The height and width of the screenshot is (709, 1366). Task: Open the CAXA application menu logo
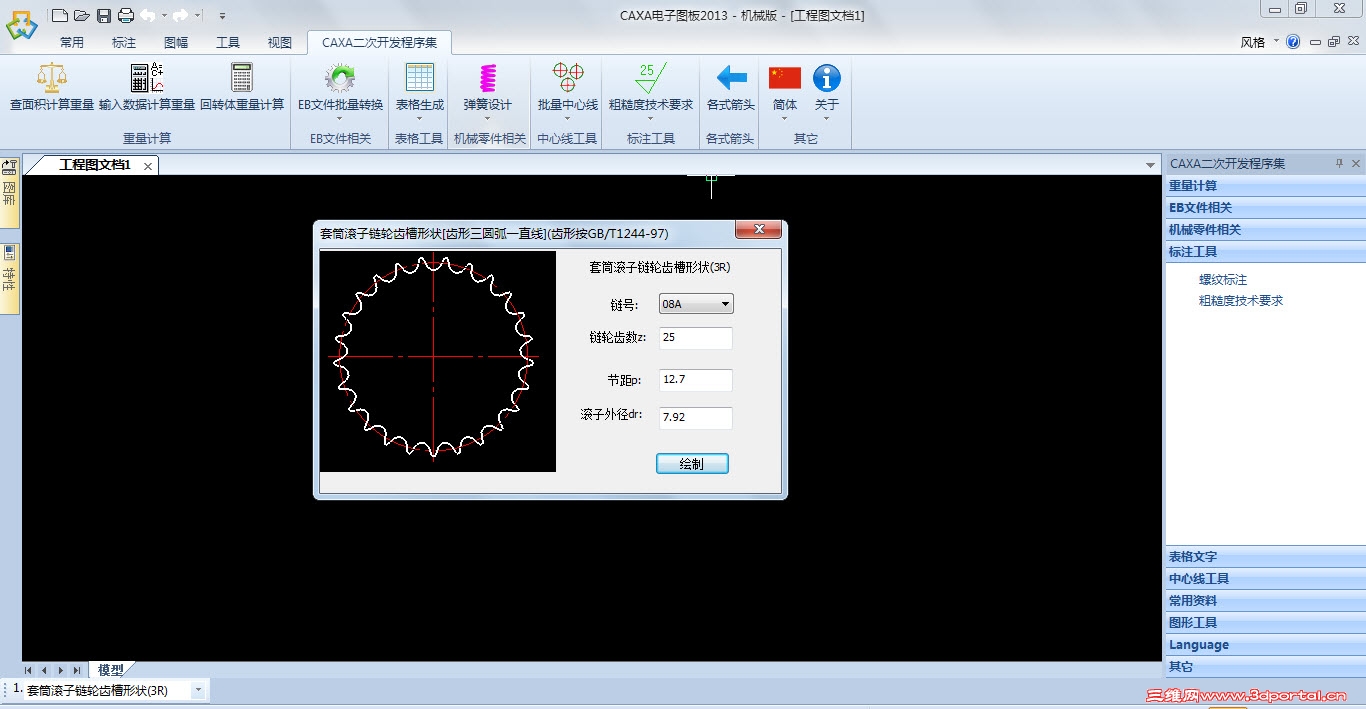(21, 26)
